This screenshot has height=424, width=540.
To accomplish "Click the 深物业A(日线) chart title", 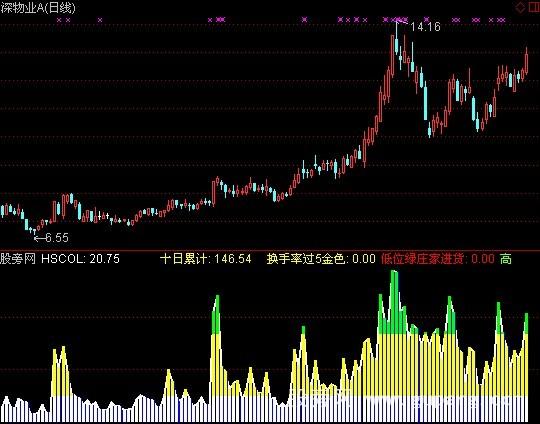I will point(38,8).
